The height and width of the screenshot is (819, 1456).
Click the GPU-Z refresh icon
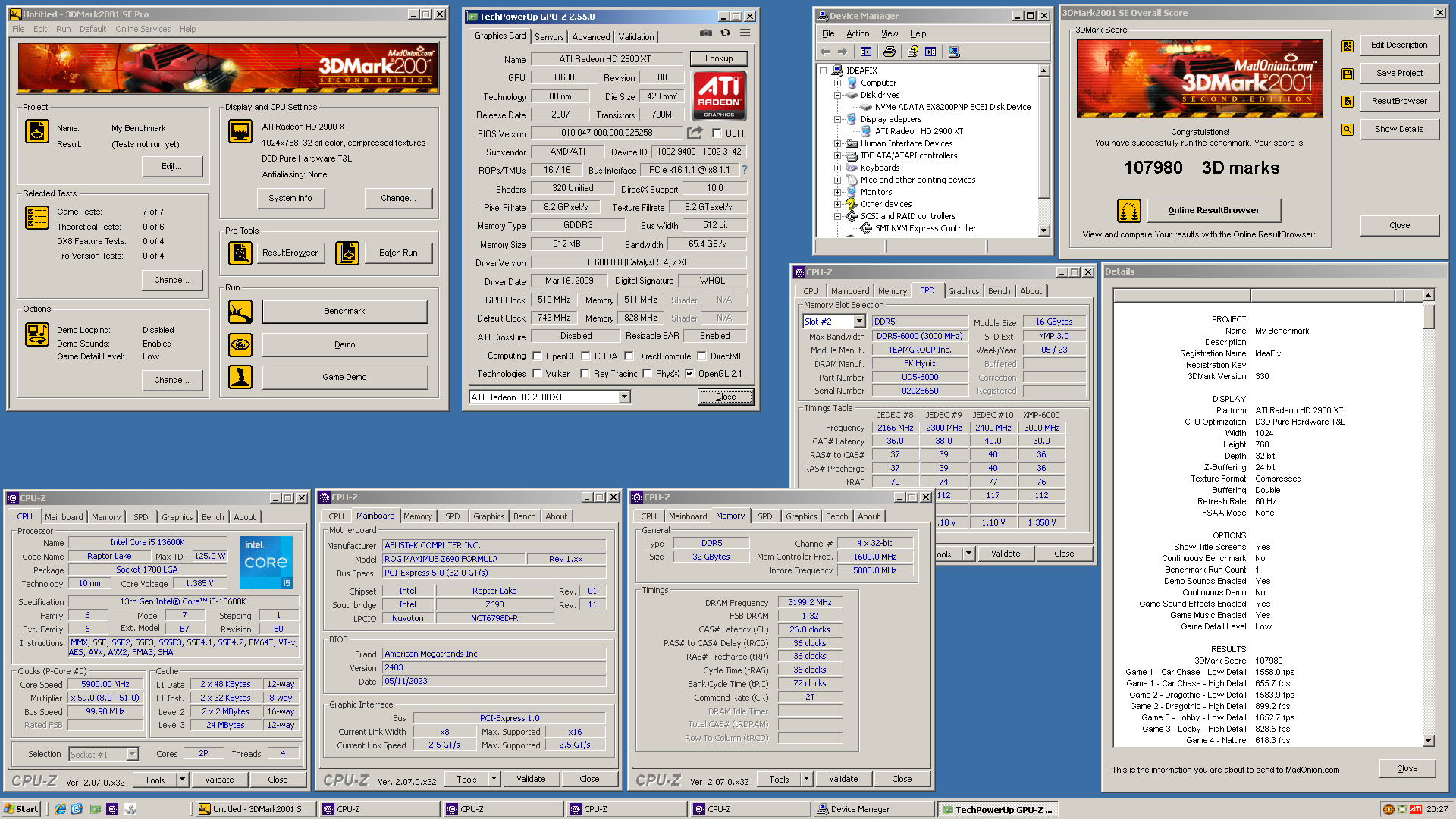(726, 33)
